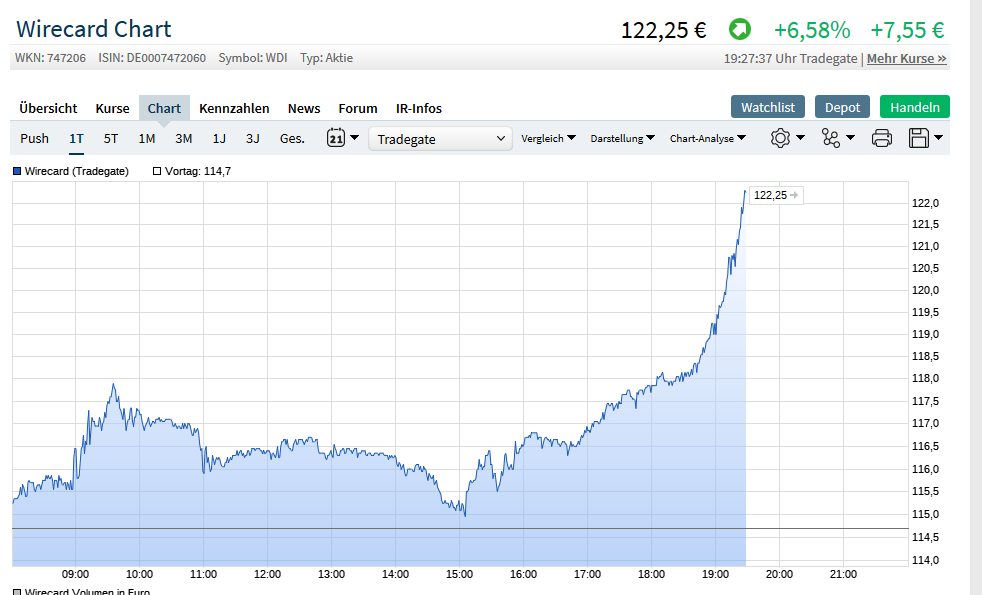This screenshot has height=595, width=982.
Task: Click the 19:27:37 Uhr Tradegate timestamp
Action: coord(790,58)
